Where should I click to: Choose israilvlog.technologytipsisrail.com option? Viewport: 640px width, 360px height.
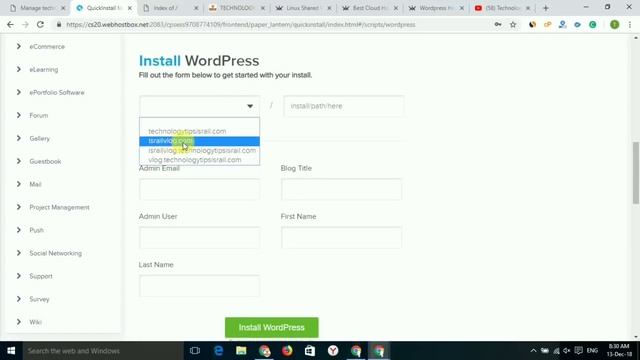point(199,150)
